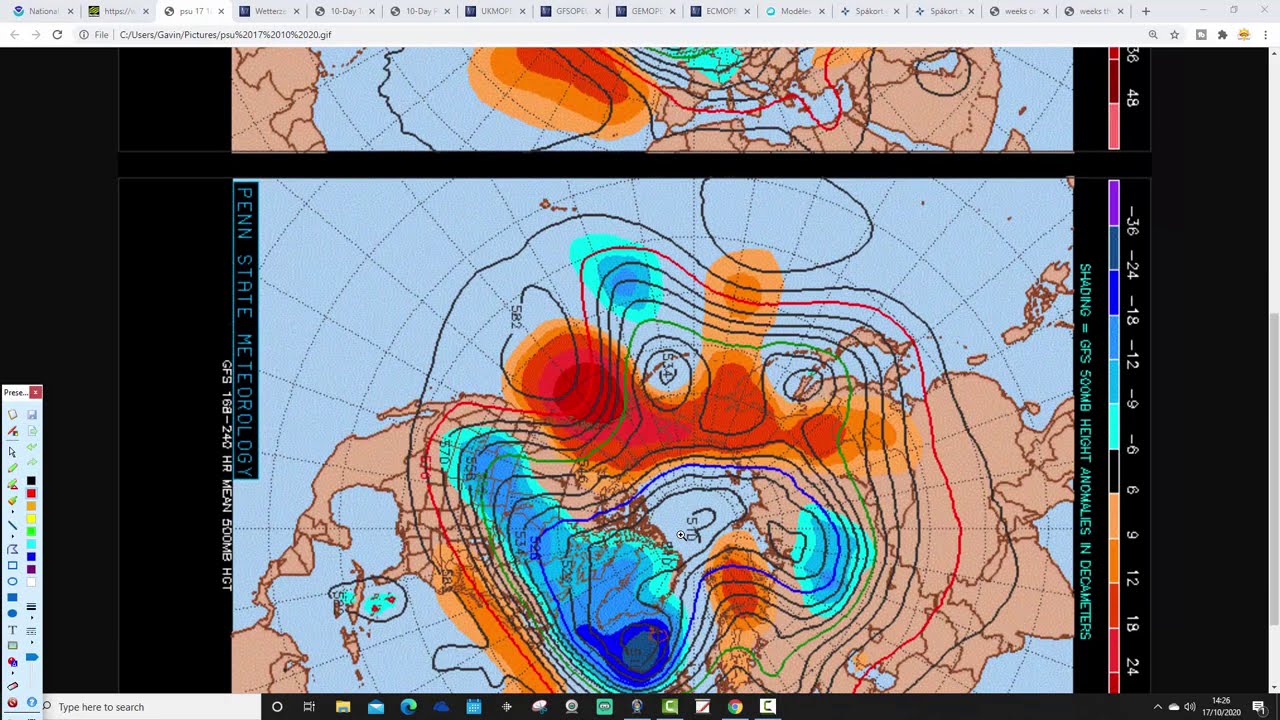Select the eraser tool in annotation toolbar
This screenshot has width=1280, height=720.
pos(12,687)
